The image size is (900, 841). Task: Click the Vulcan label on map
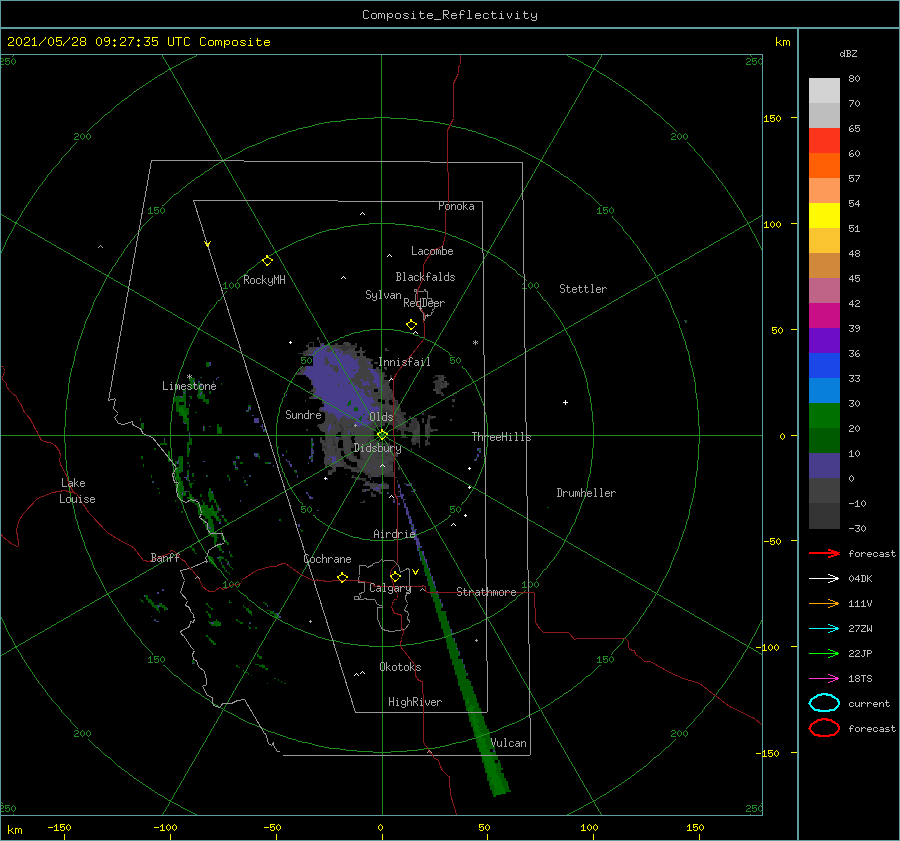click(x=509, y=743)
